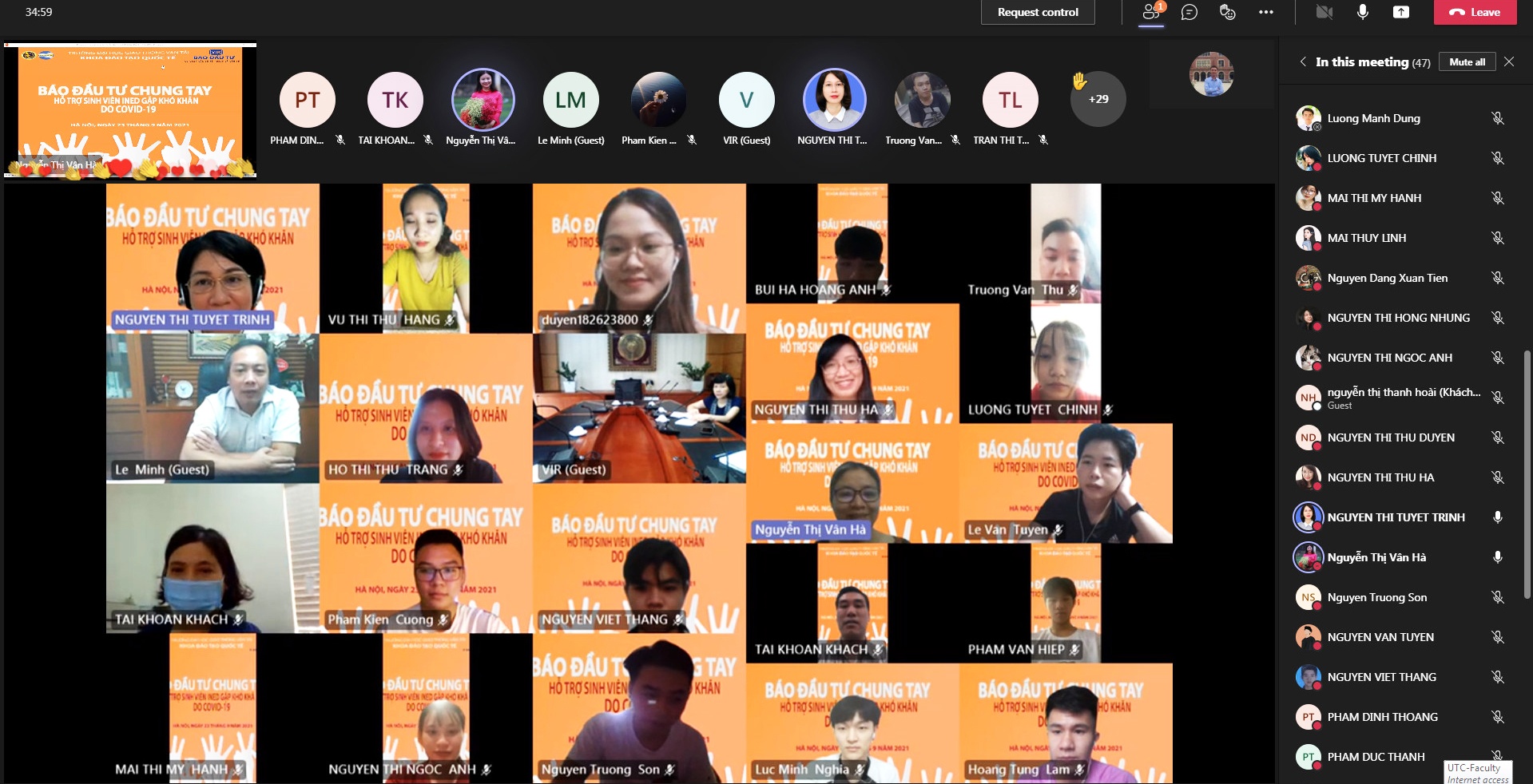Toggle the camera on or off
This screenshot has height=784, width=1533.
(1324, 12)
